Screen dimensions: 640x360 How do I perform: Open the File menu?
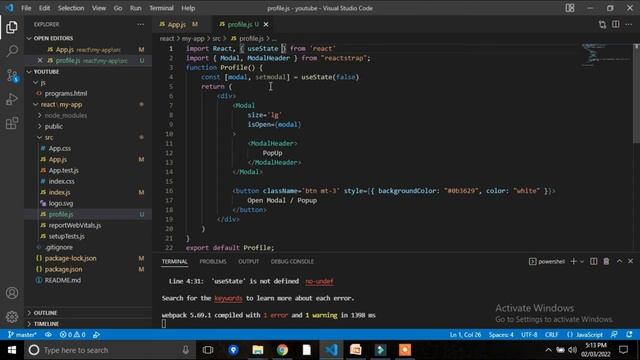26,8
